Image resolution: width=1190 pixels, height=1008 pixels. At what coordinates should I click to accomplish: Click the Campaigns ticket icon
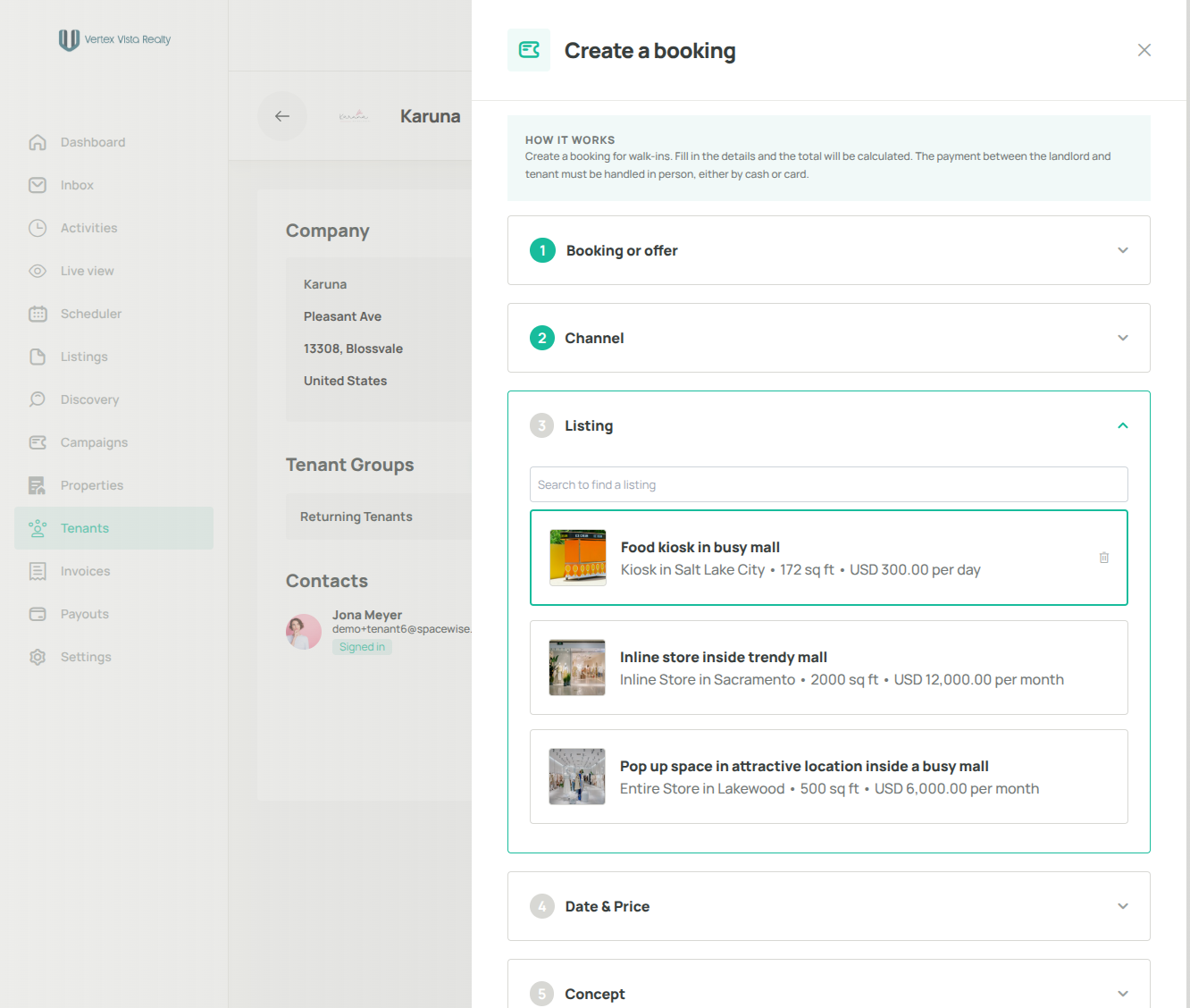[38, 442]
